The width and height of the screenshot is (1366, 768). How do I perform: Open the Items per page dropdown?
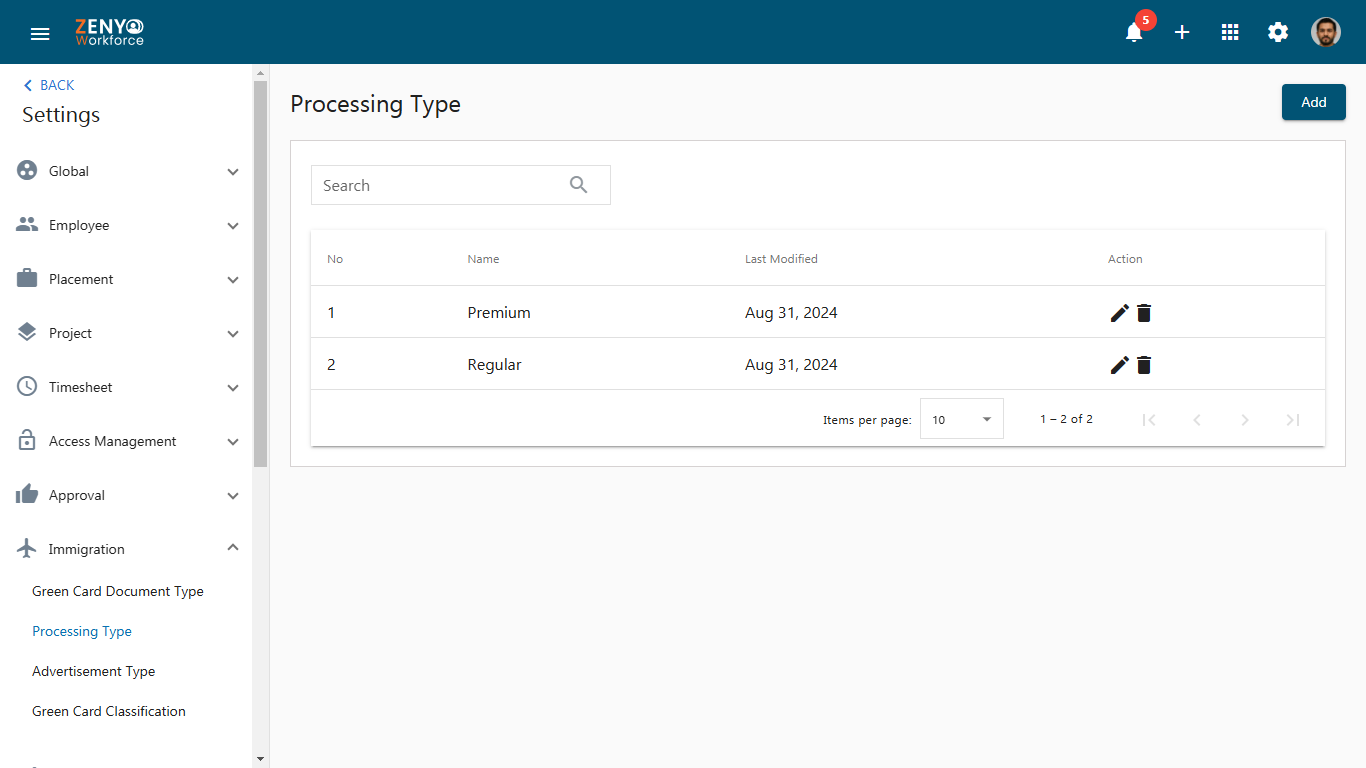pyautogui.click(x=962, y=419)
